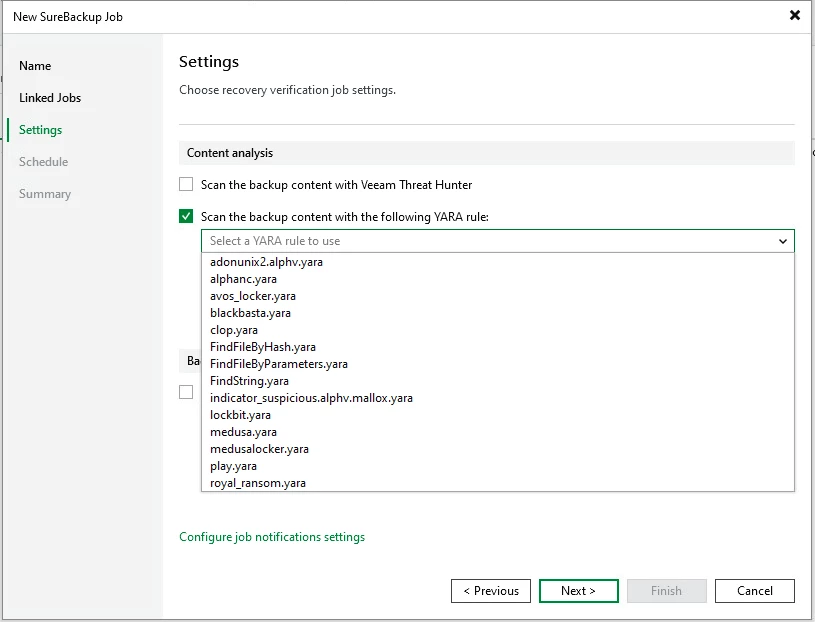Go to the Name step
Viewport: 815px width, 622px height.
point(35,66)
